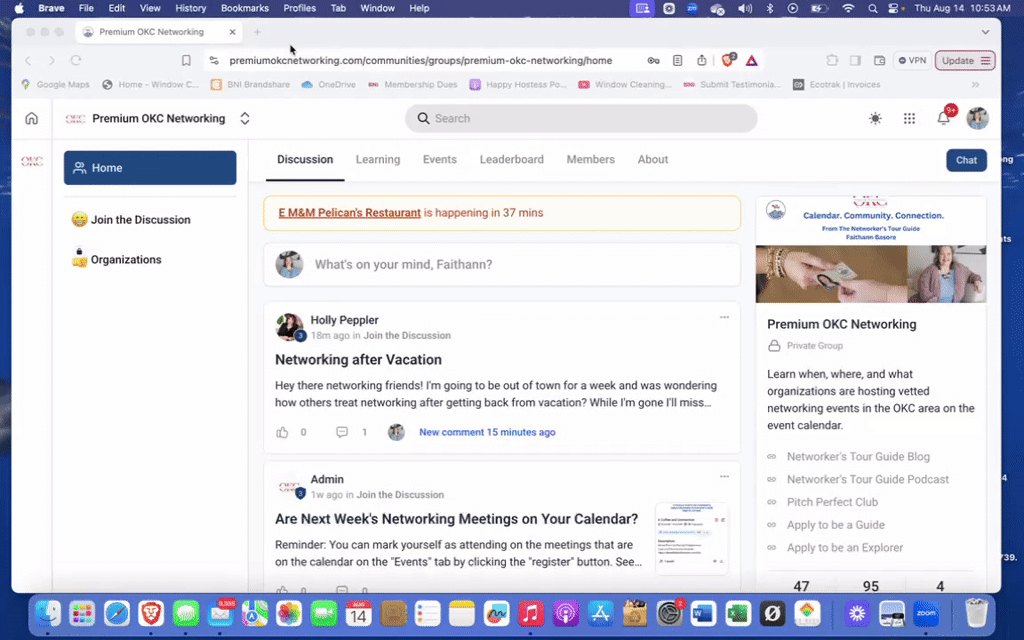Click the What's on your mind post box
1024x640 pixels.
click(x=502, y=264)
